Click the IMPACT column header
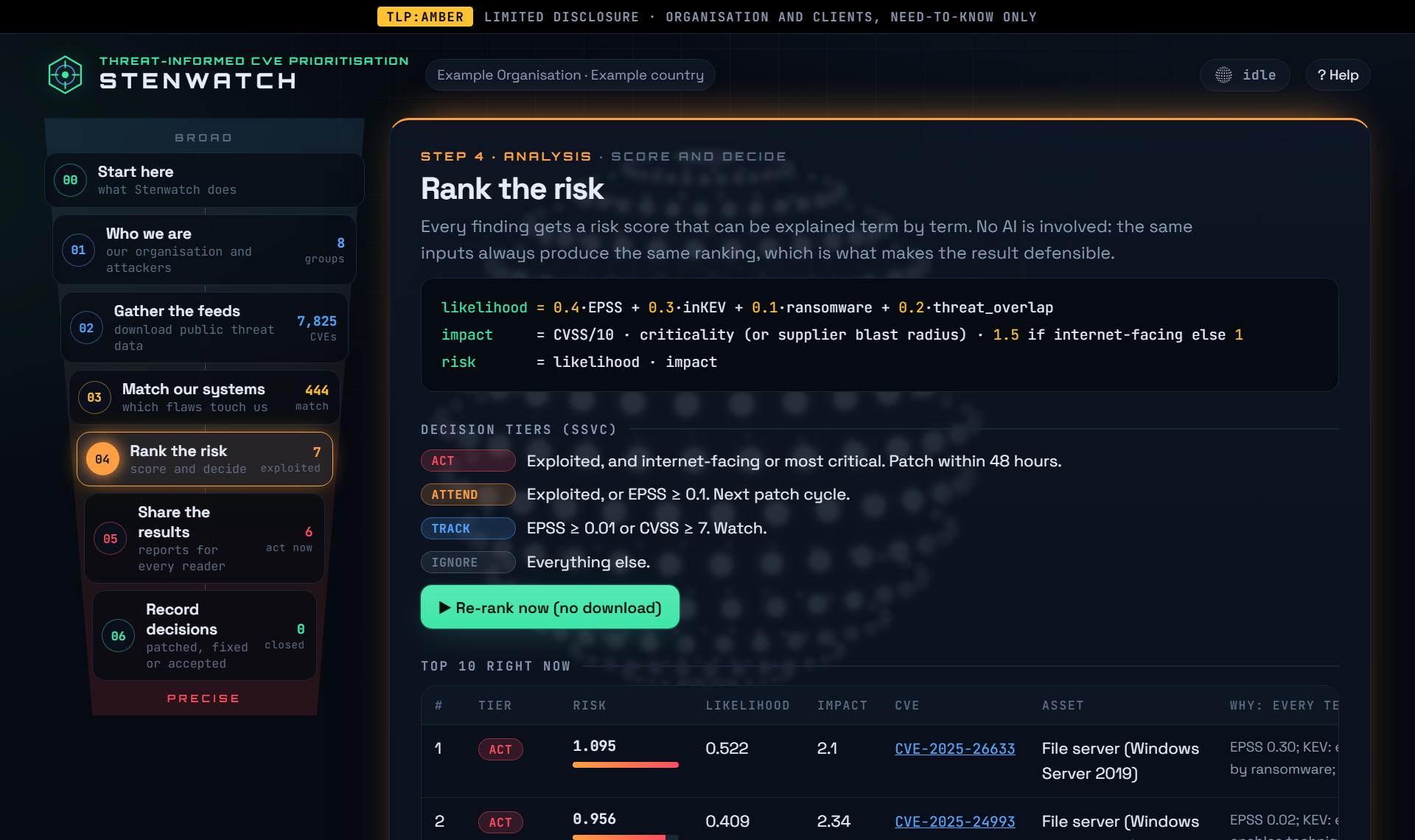Screen dimensions: 1415x840 (842, 705)
